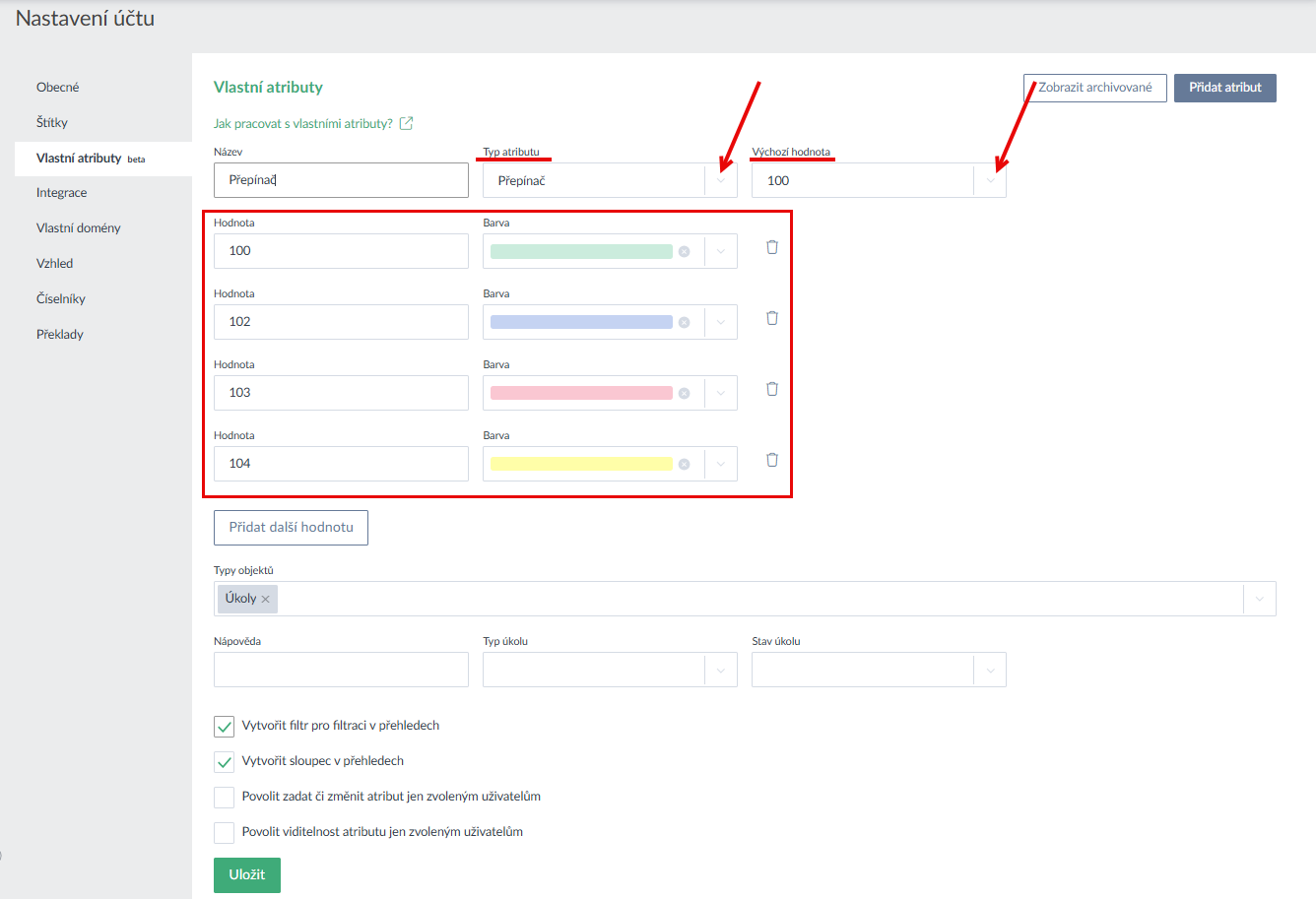Remove the Úkoly tag from Typy objektů
Image resolution: width=1316 pixels, height=899 pixels.
265,600
